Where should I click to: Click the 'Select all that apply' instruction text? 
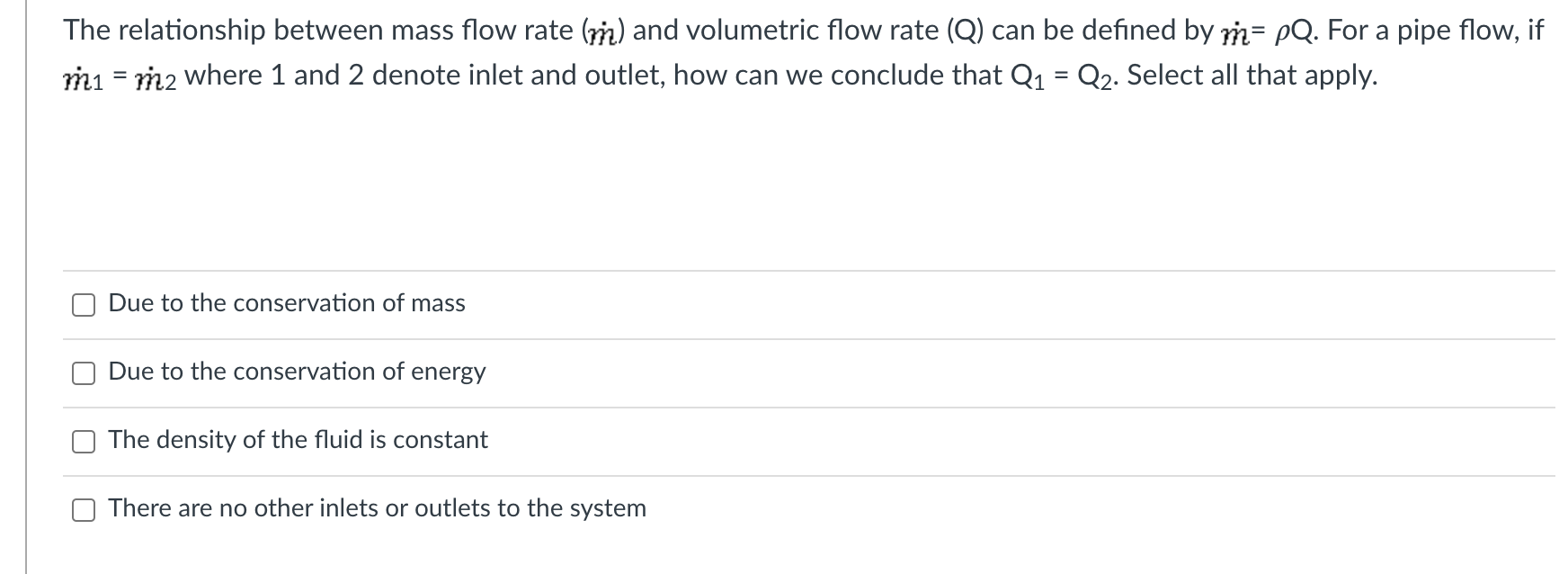point(1252,76)
